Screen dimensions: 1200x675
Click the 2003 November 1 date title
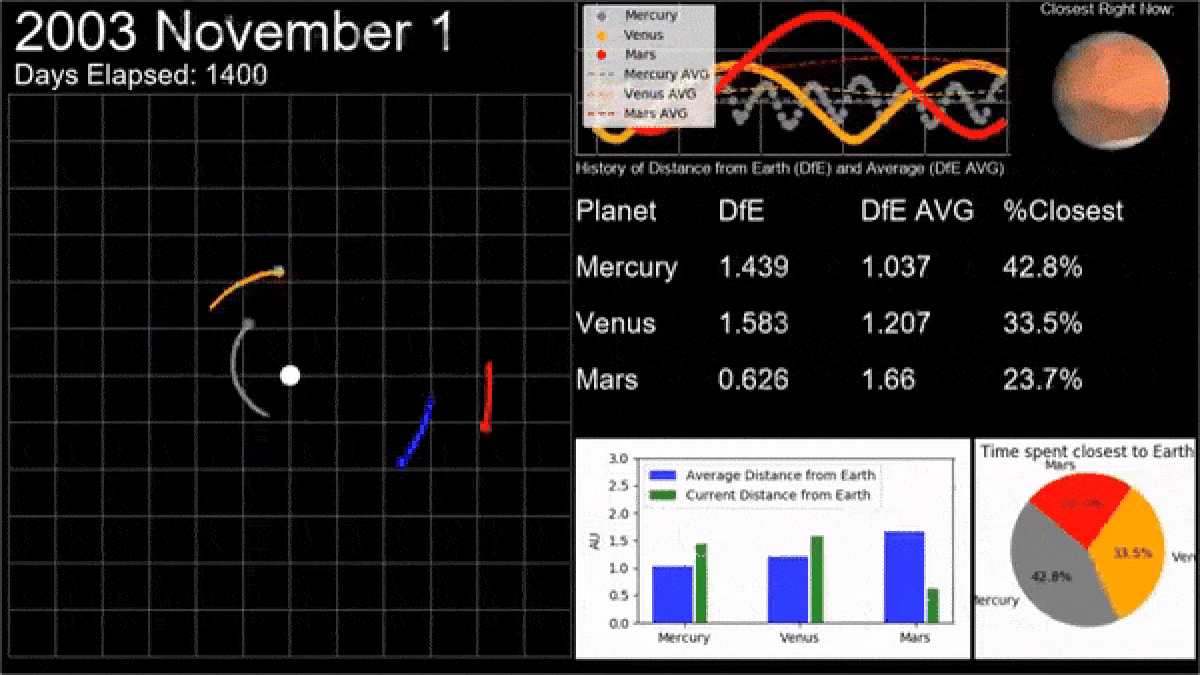[x=234, y=33]
